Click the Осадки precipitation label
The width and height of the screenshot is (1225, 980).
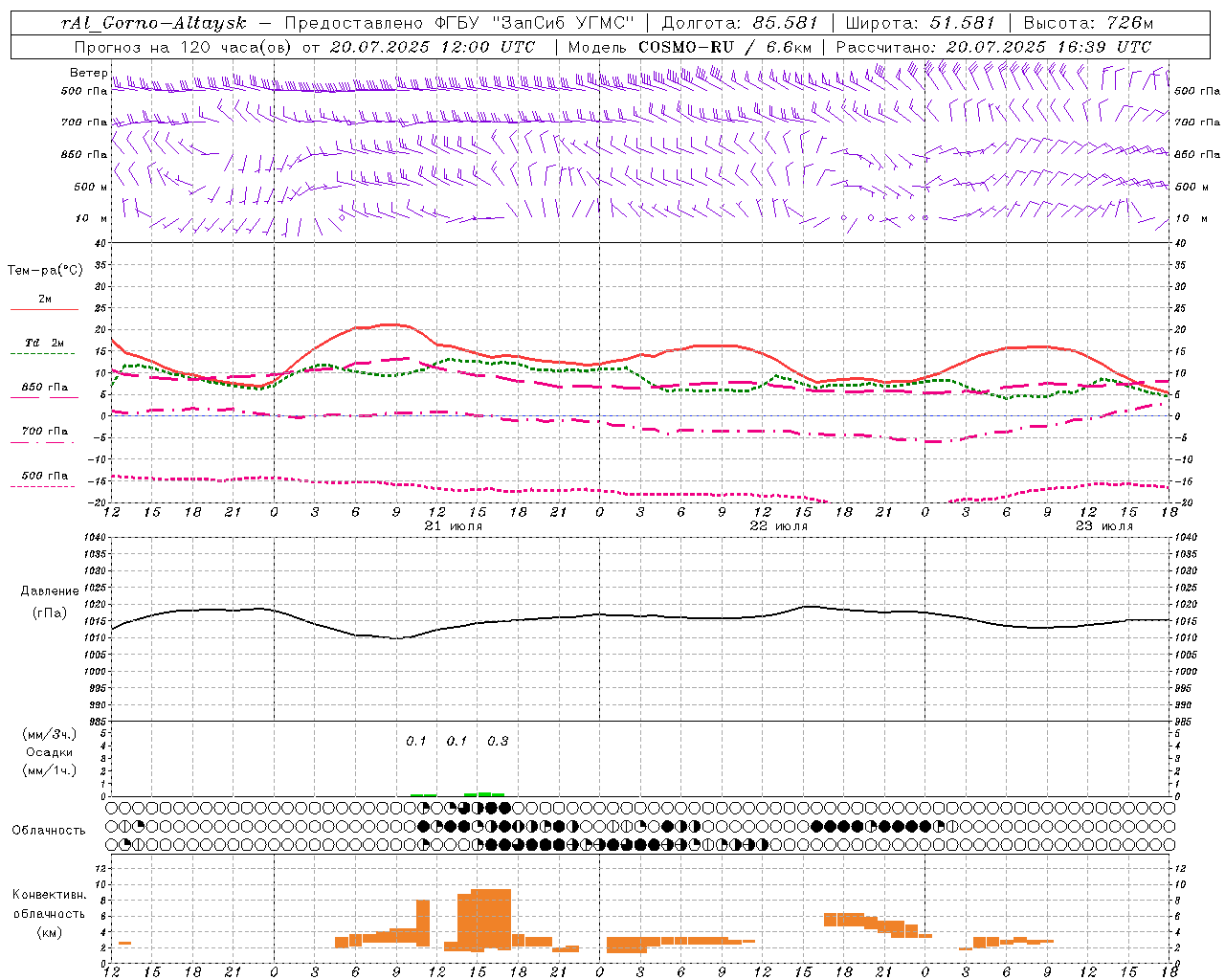[50, 752]
